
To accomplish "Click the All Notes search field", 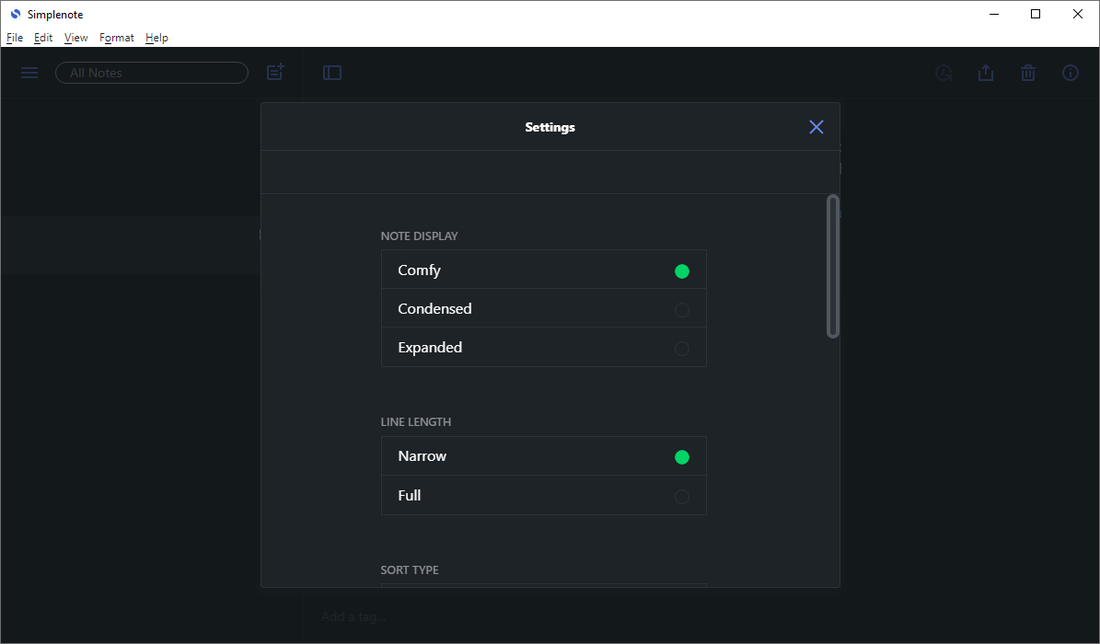I will point(152,73).
